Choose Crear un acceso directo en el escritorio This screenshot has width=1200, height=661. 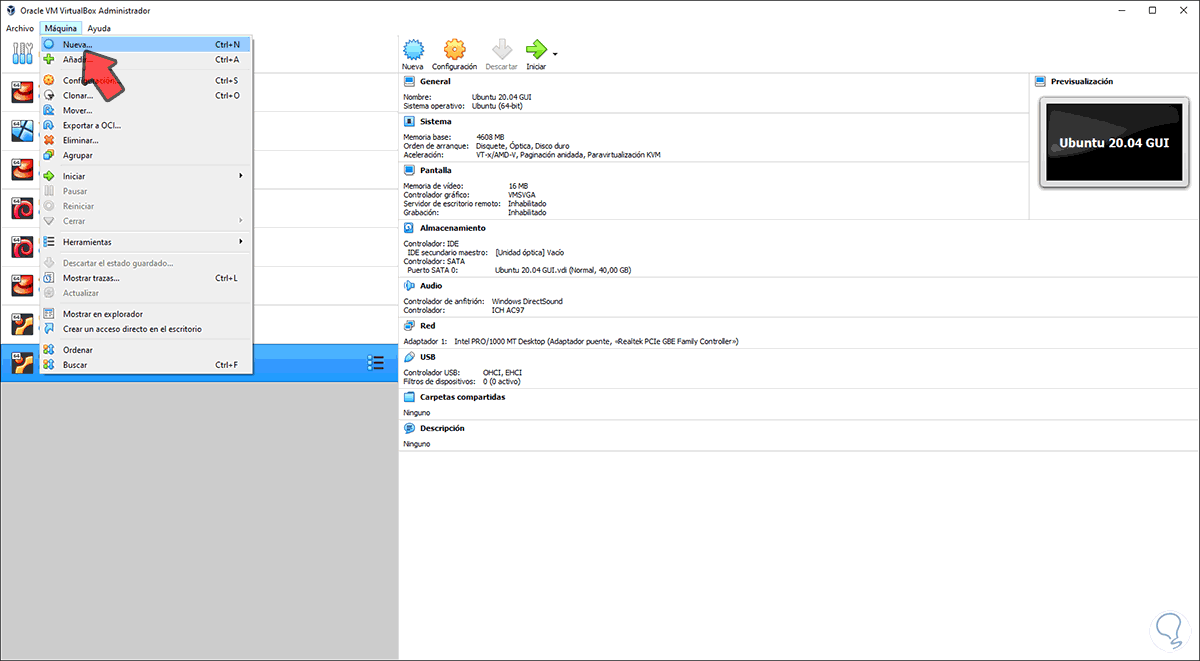click(146, 329)
